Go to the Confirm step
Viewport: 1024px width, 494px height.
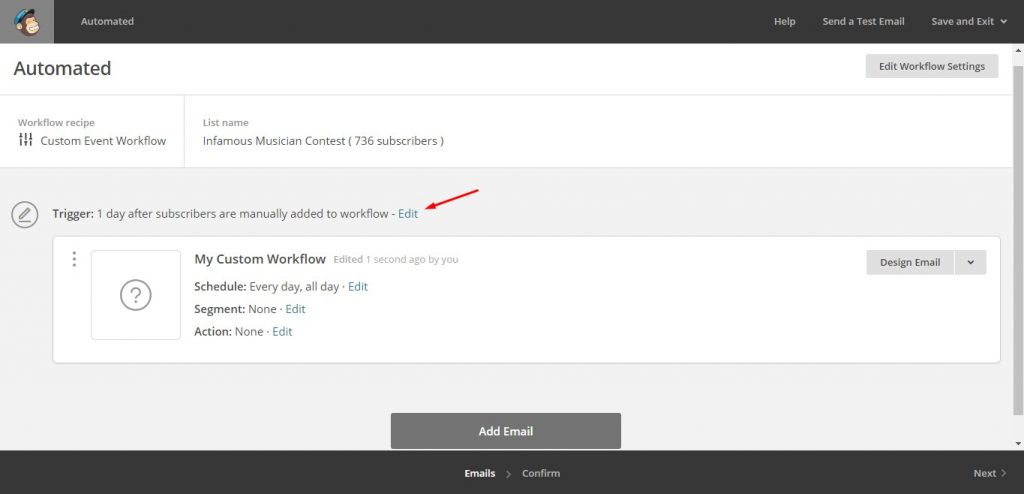click(x=541, y=473)
